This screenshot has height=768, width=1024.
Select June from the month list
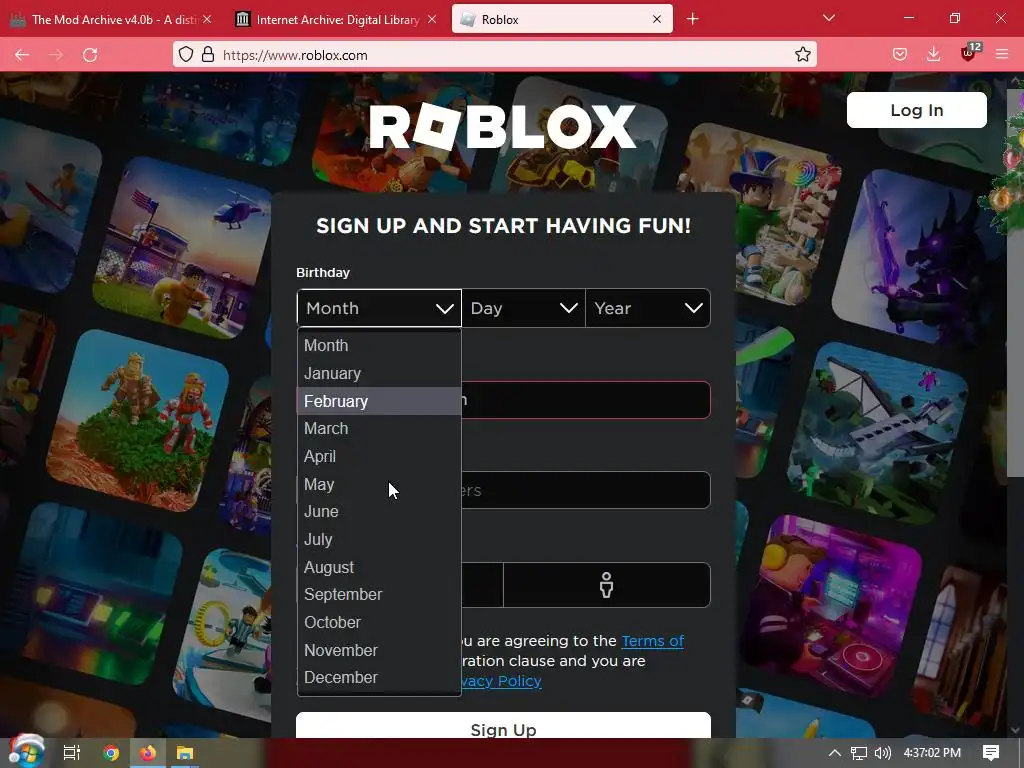[x=379, y=511]
